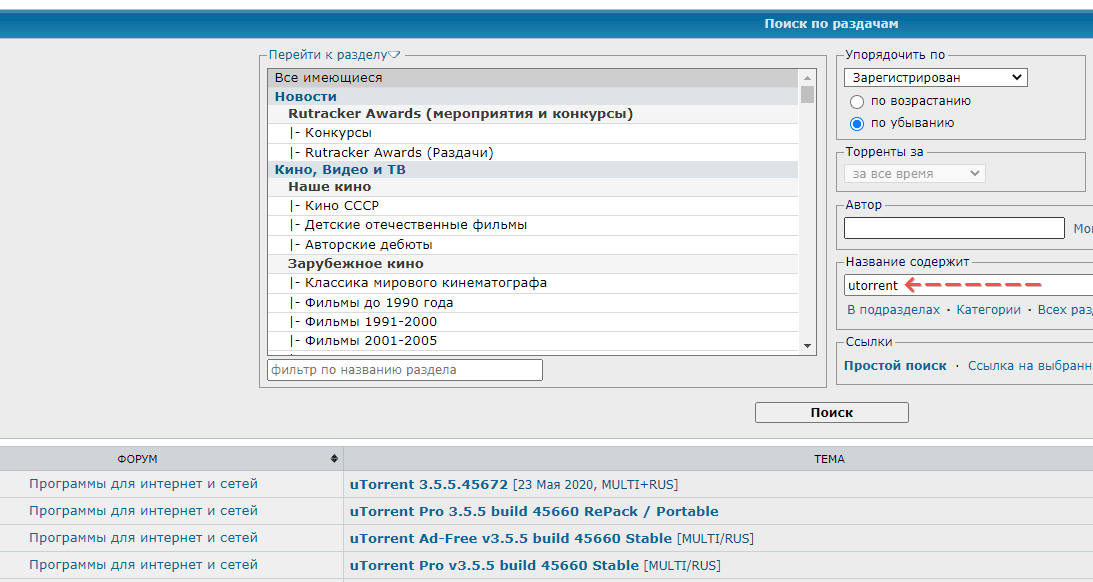The image size is (1093, 582).
Task: Select the по возрастанию radio button
Action: tap(857, 102)
